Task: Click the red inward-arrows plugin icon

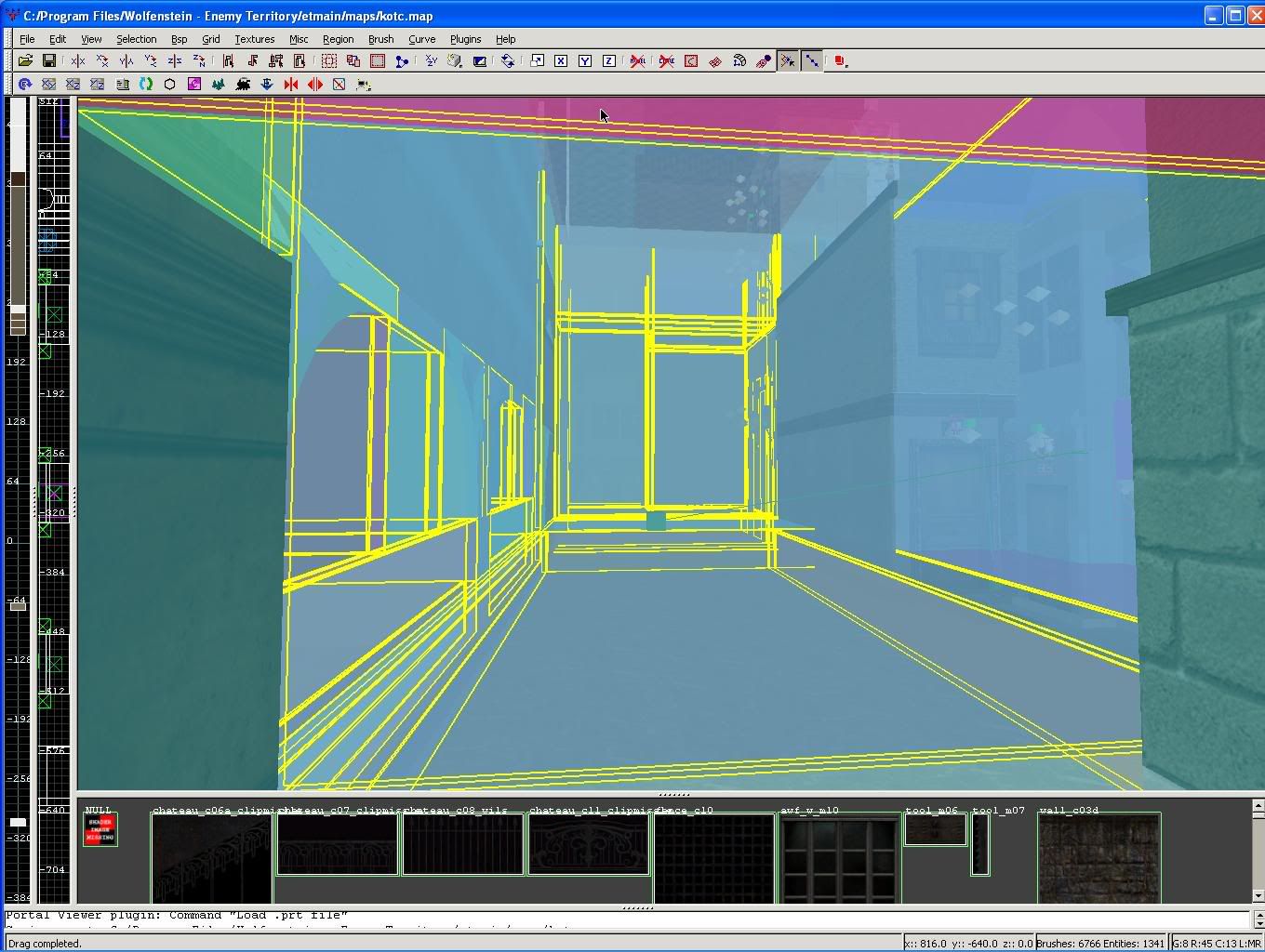Action: coord(291,85)
